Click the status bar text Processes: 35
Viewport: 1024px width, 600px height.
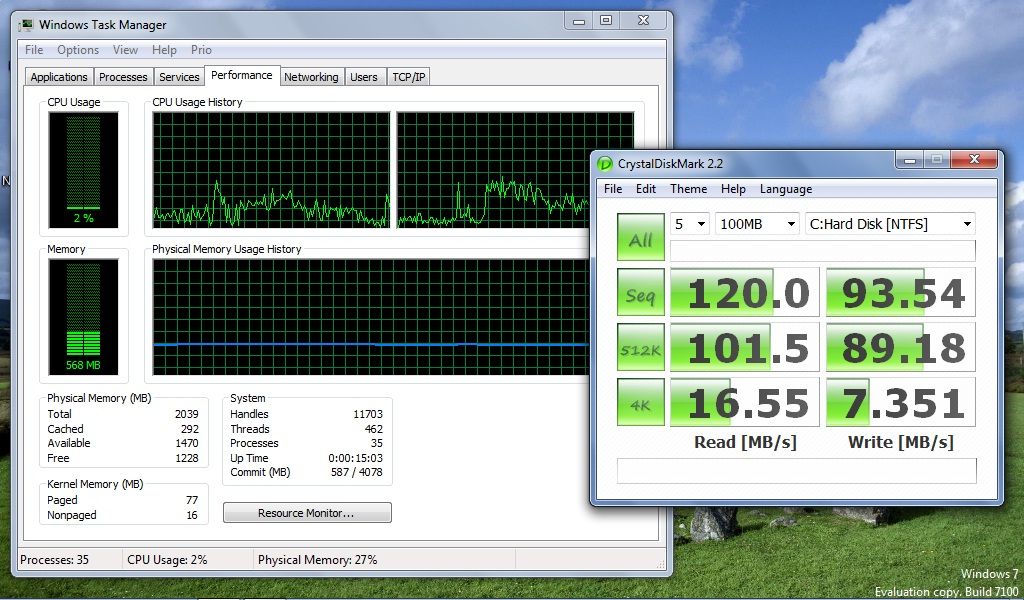point(54,560)
